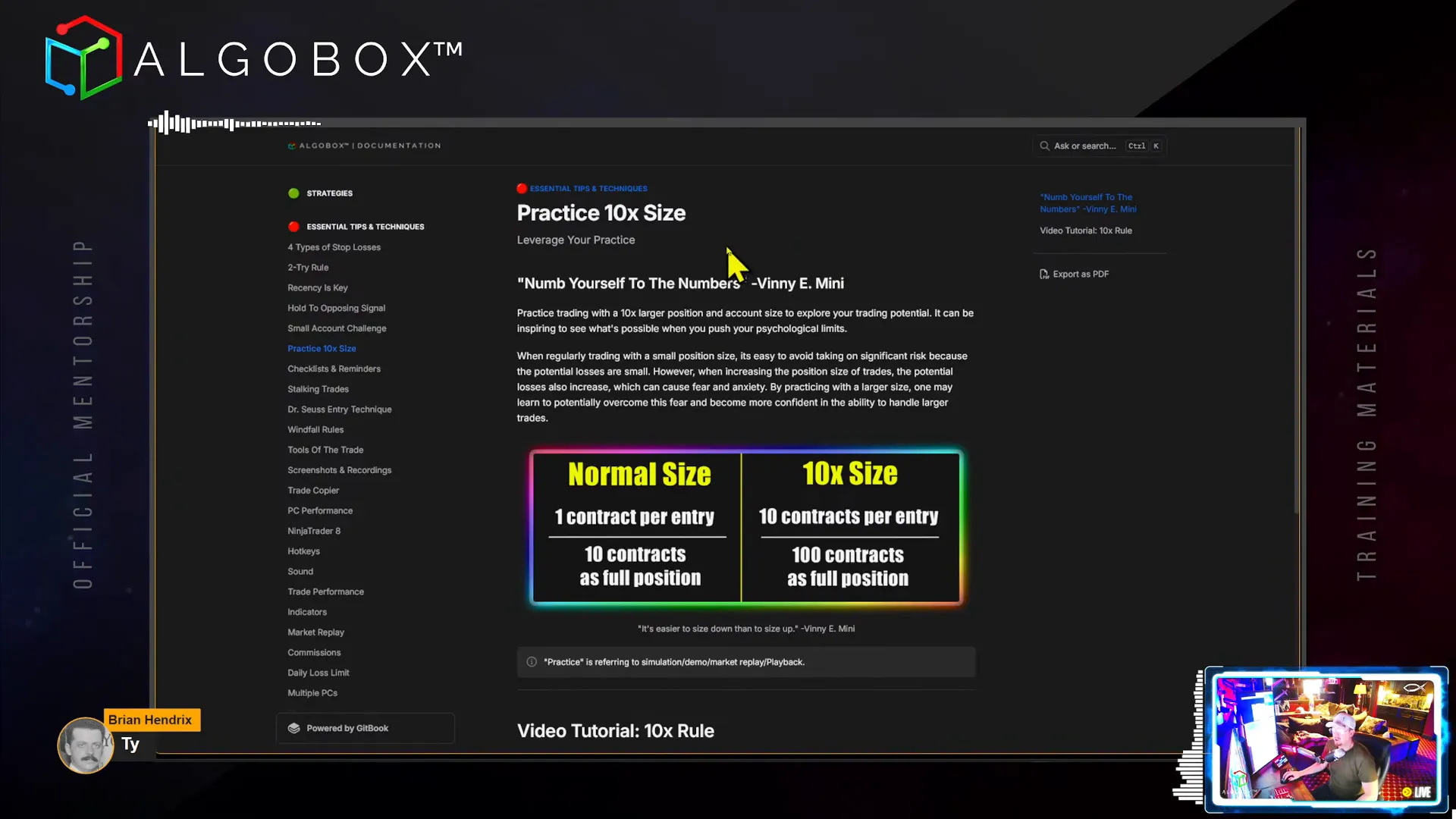Go to PC Performance page
The height and width of the screenshot is (819, 1456).
click(x=320, y=511)
